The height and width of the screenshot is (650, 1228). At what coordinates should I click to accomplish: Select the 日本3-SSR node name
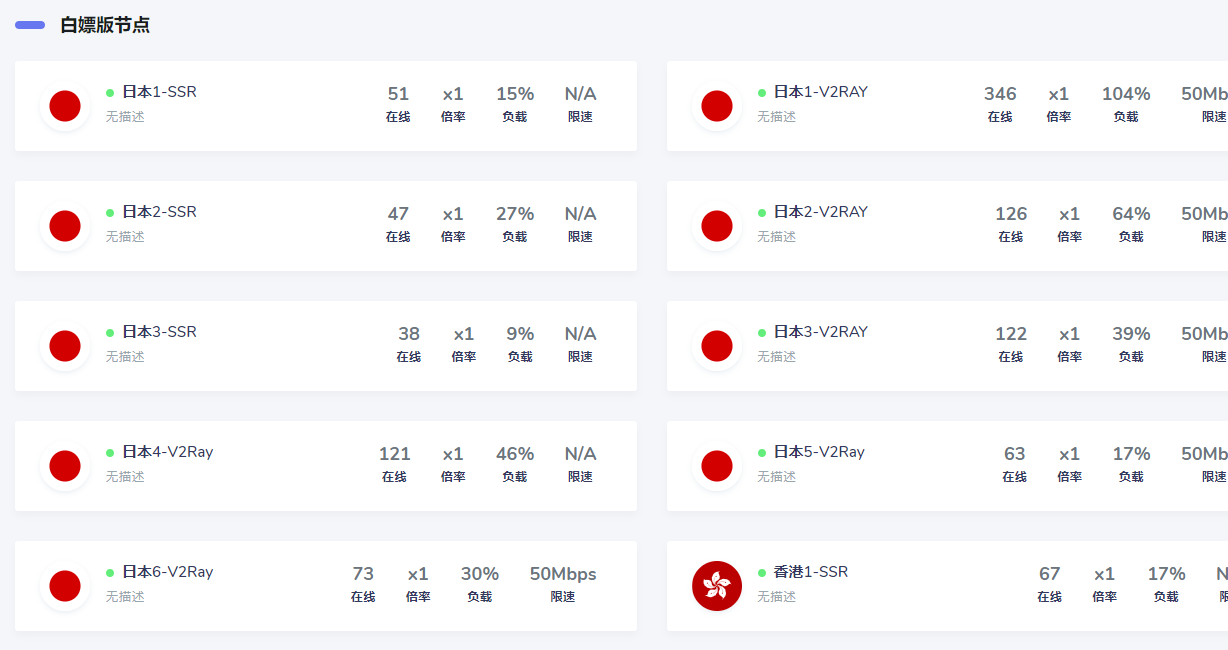[x=159, y=332]
